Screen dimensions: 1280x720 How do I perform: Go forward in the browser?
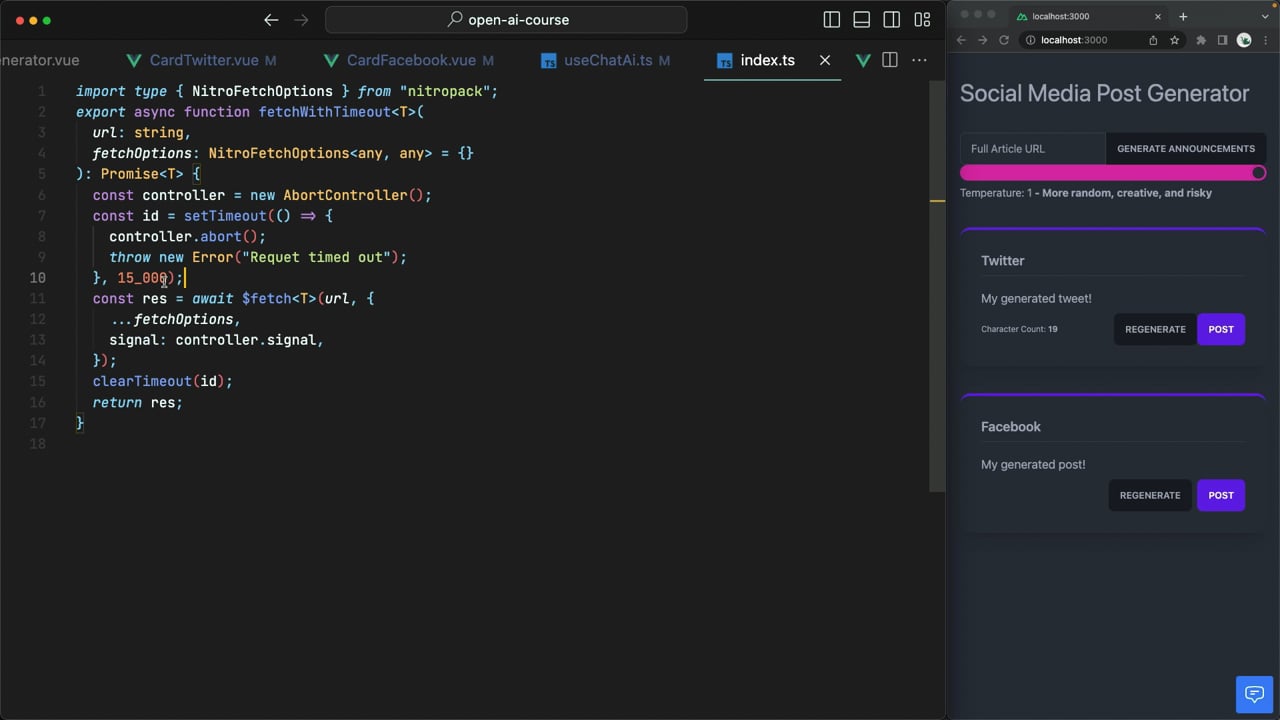(982, 40)
